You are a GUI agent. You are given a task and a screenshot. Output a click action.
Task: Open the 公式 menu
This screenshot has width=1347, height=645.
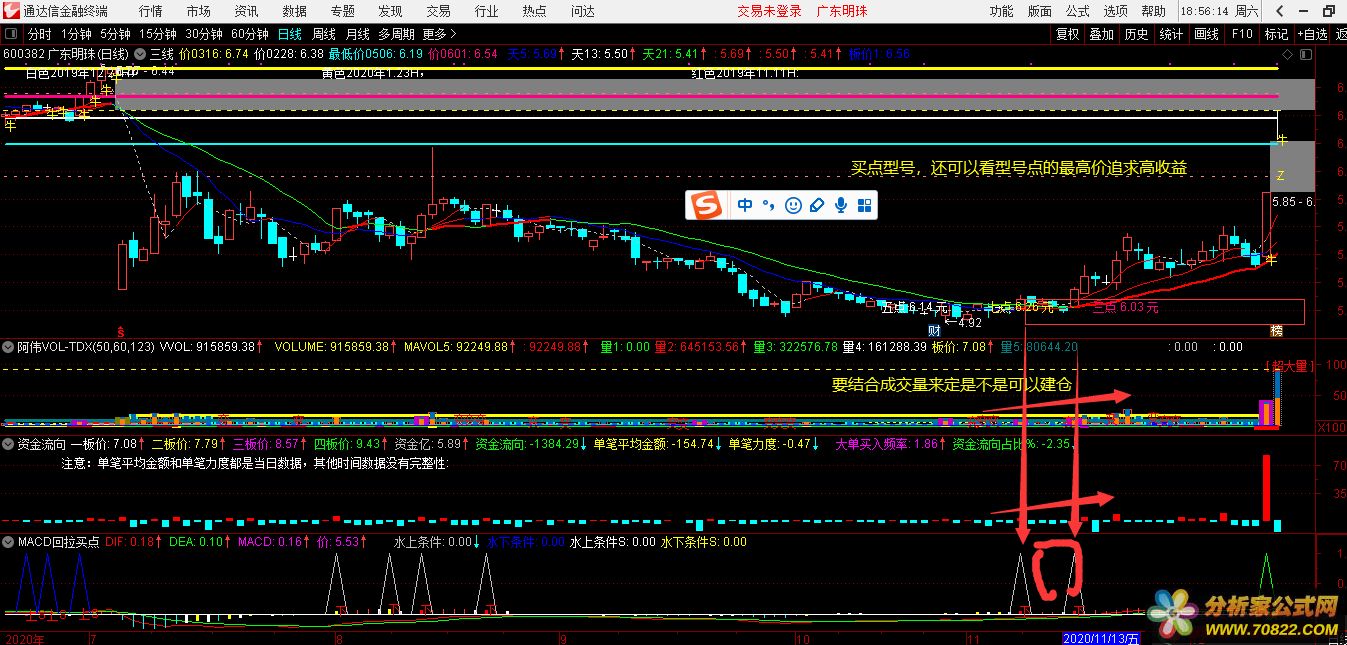pos(1078,11)
